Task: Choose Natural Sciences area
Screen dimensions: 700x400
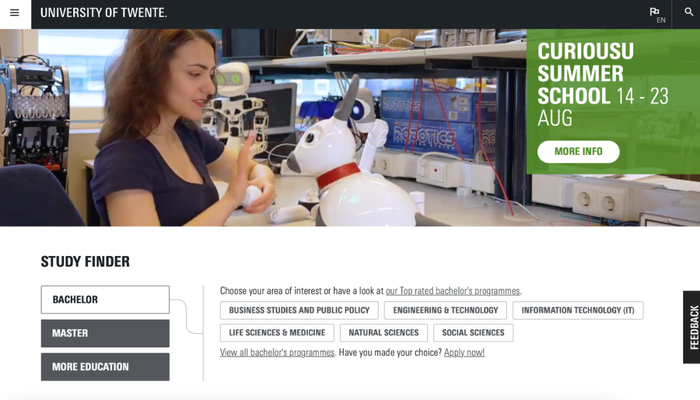Action: [x=383, y=333]
